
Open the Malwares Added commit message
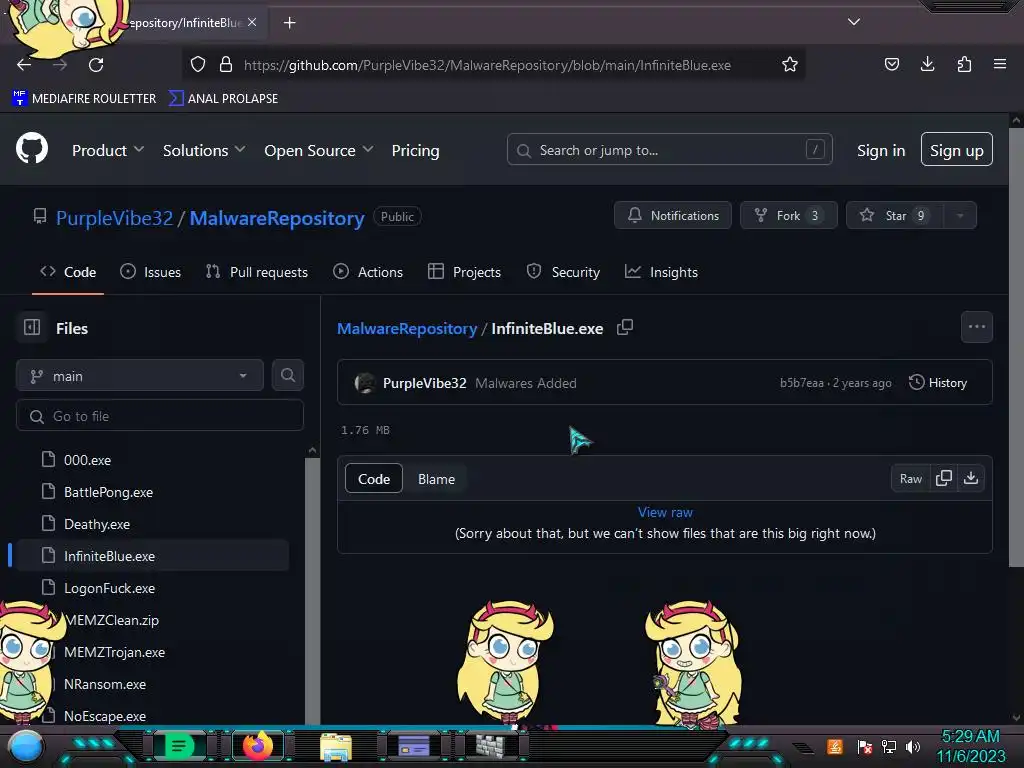point(526,383)
